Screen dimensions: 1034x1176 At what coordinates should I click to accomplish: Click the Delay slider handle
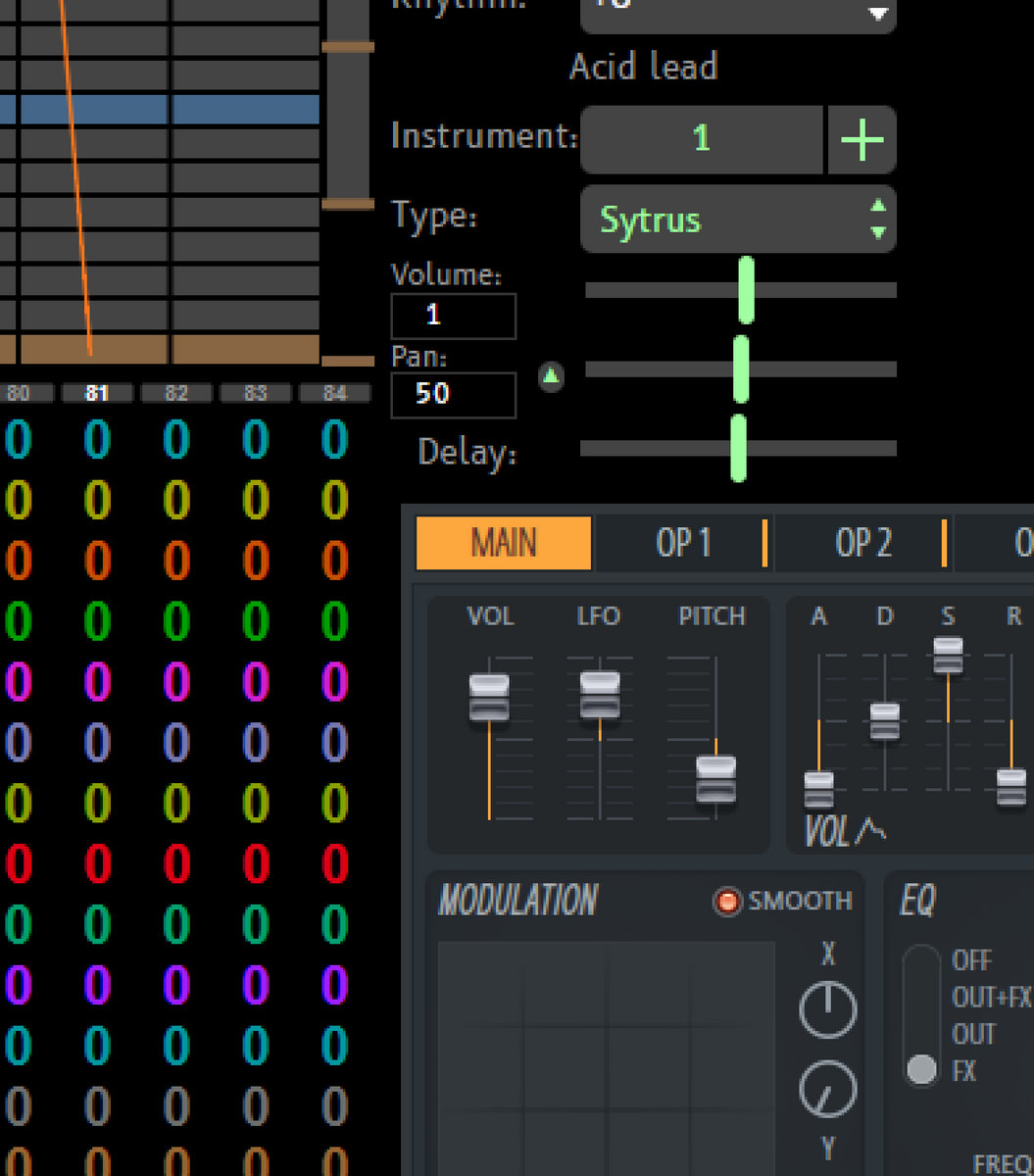pyautogui.click(x=738, y=448)
